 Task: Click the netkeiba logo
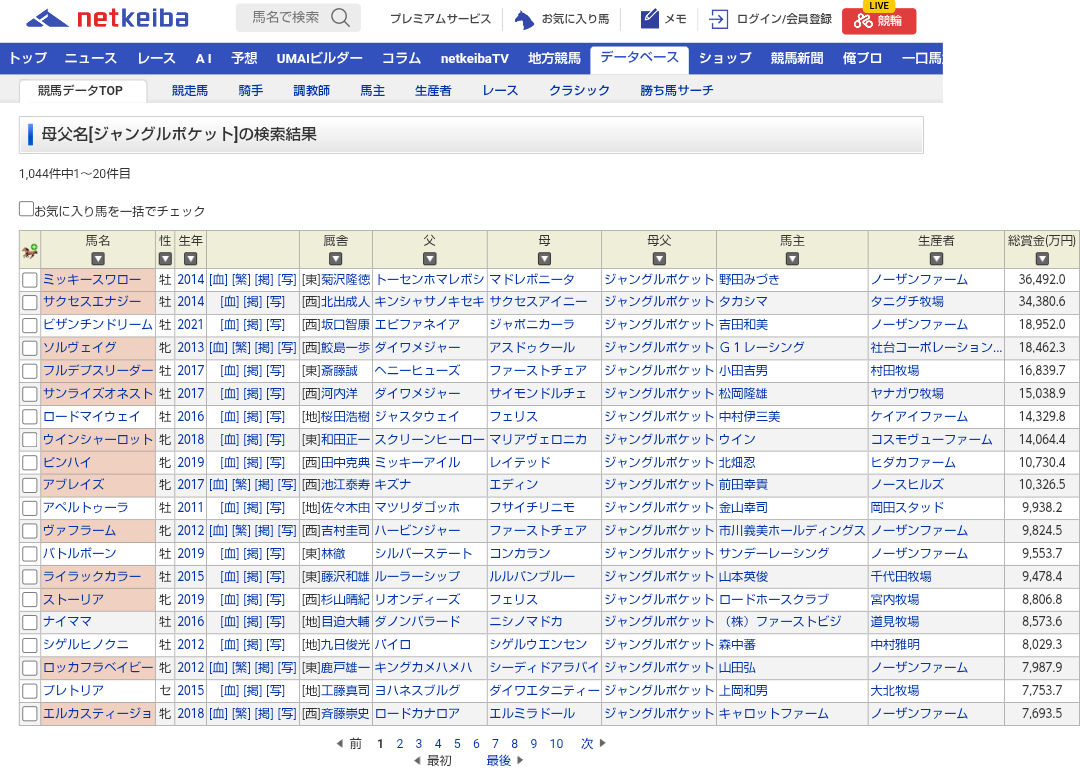107,19
